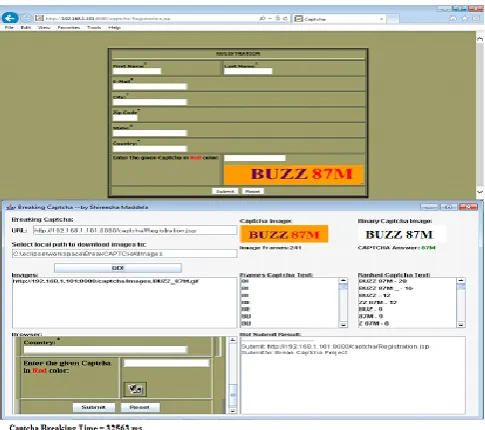Click the GO! button in Breaking Captcha
Viewport: 485px width, 430px height.
pyautogui.click(x=118, y=268)
